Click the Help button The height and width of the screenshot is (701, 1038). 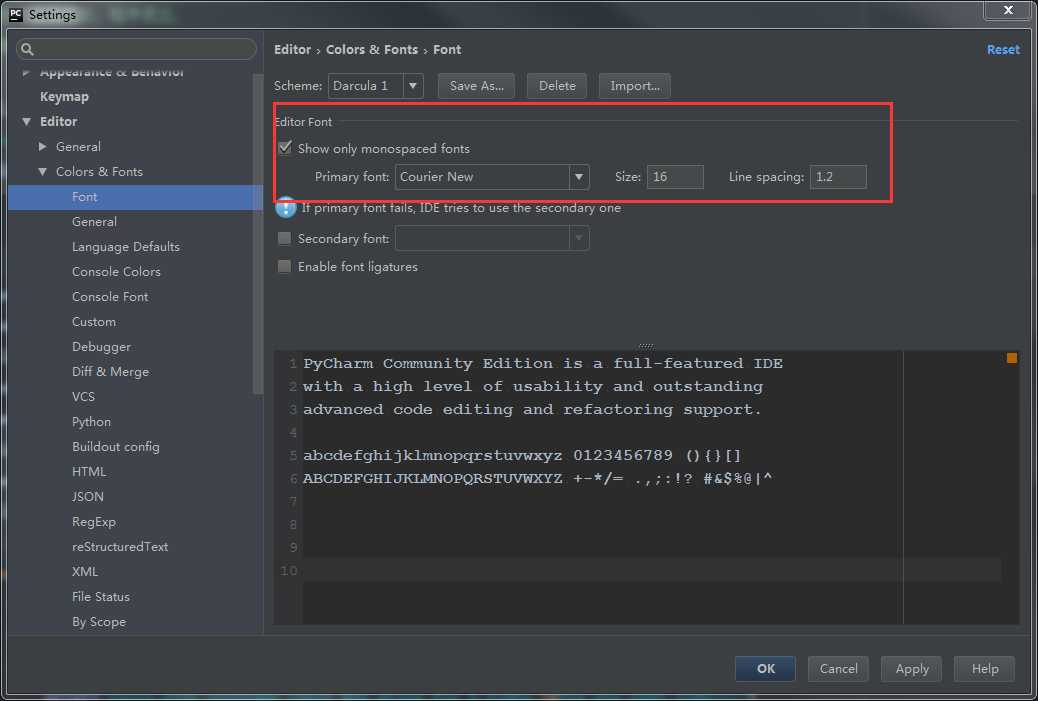pyautogui.click(x=984, y=669)
